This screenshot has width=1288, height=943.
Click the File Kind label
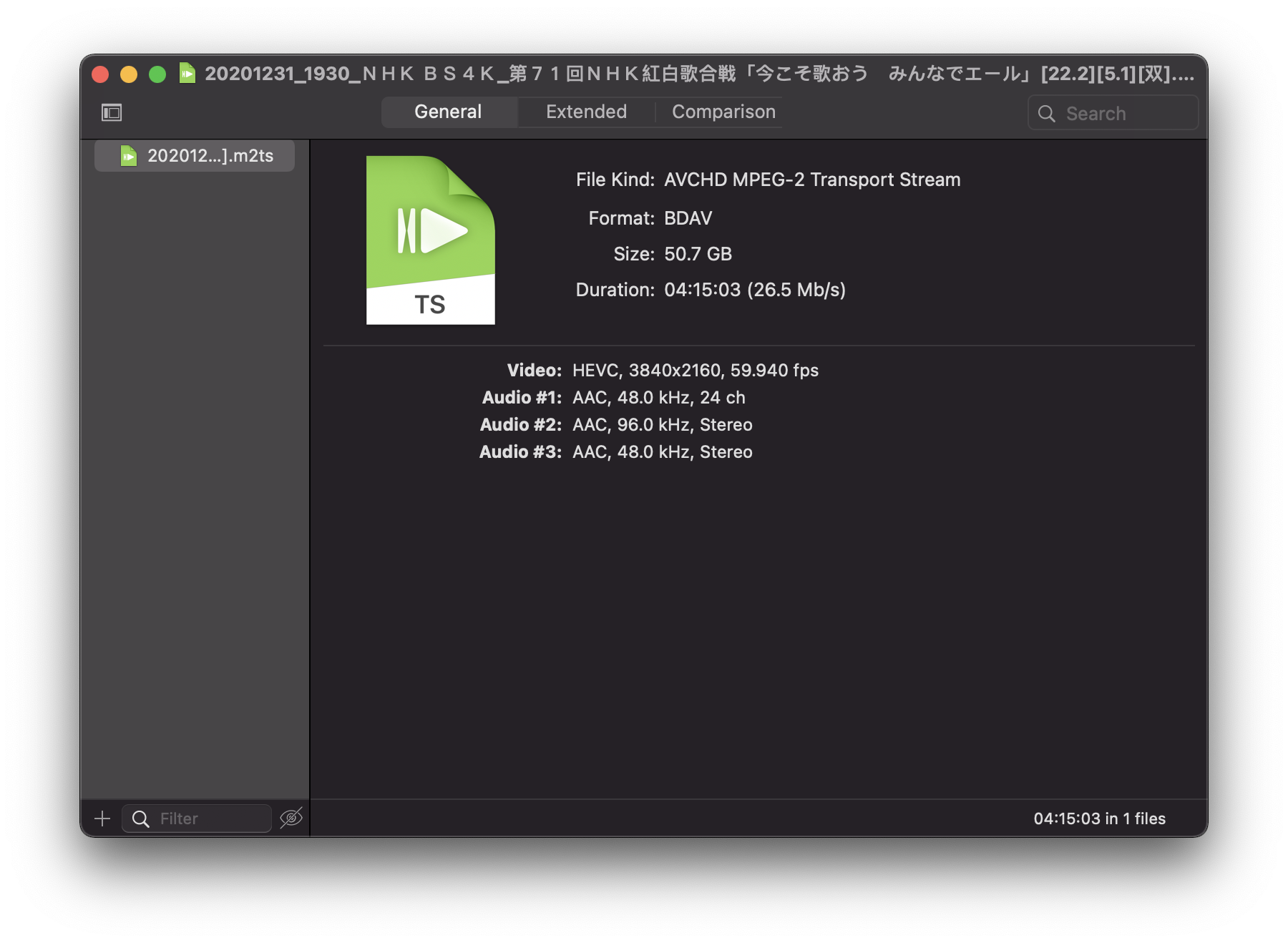[615, 180]
